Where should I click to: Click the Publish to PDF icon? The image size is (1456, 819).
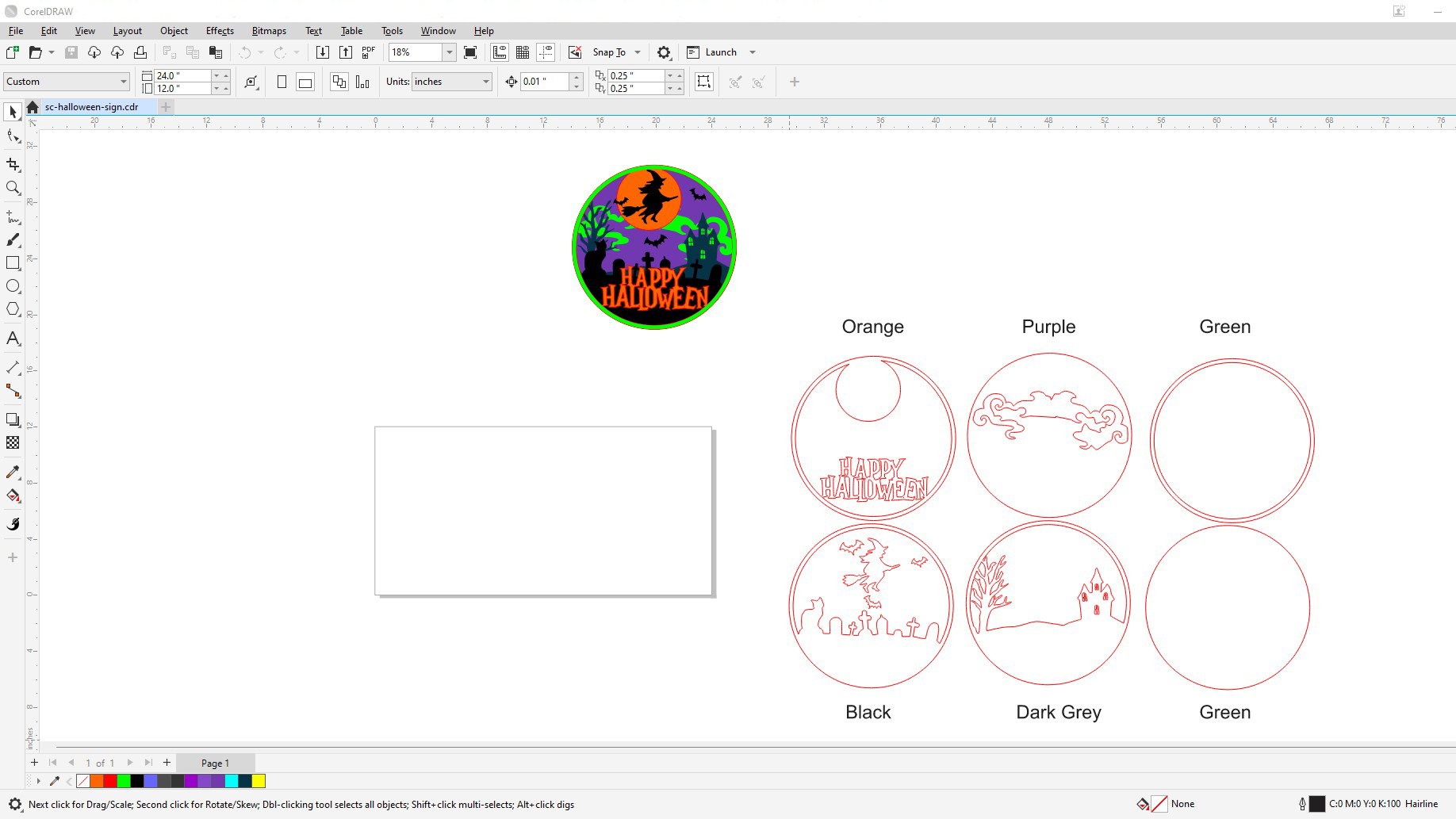click(x=368, y=52)
